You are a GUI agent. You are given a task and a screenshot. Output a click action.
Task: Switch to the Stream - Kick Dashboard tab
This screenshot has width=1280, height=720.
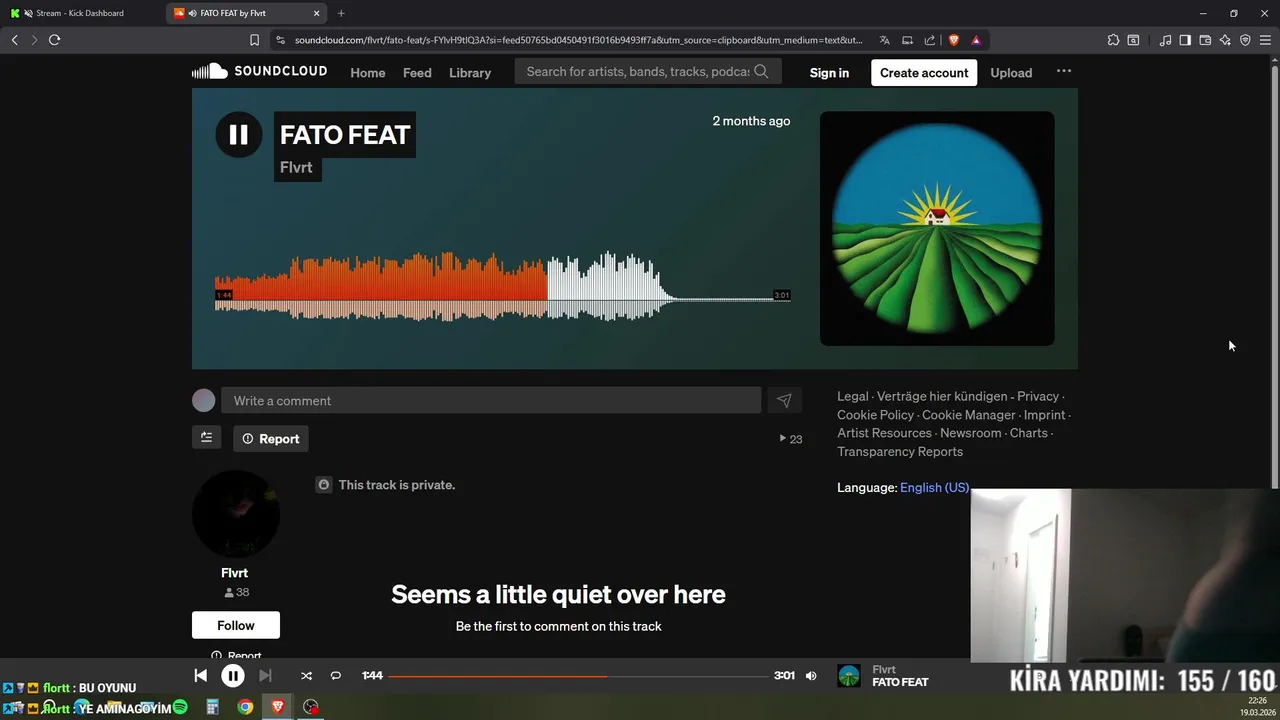point(80,13)
